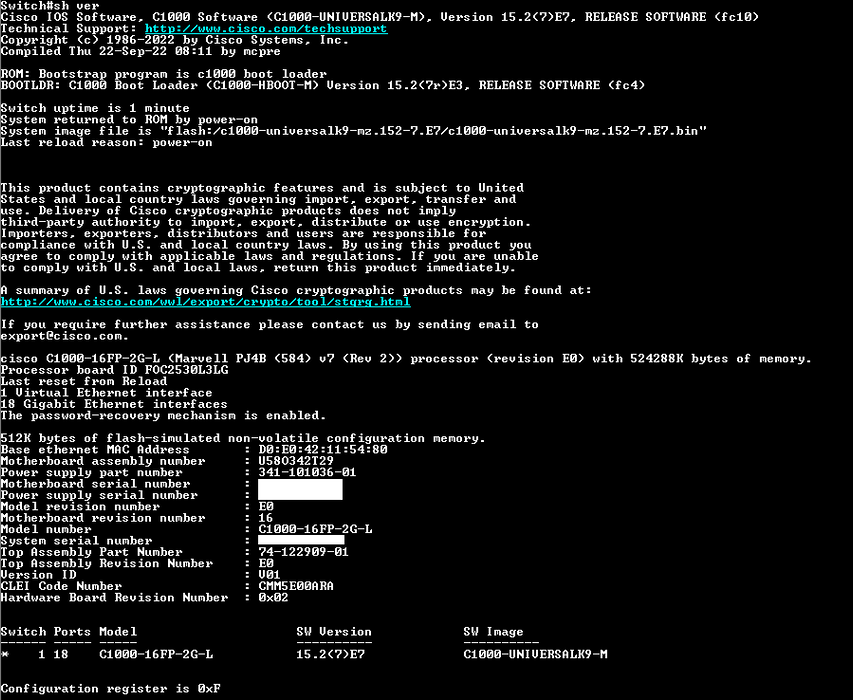Click 'Last reload reason: power-on'
Screen dimensions: 853x700
(107, 143)
